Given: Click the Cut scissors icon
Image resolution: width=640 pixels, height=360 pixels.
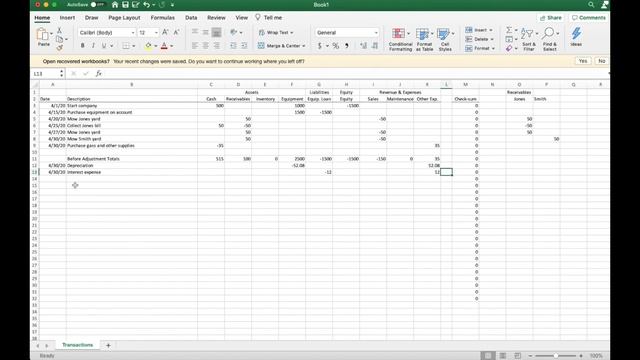Looking at the screenshot, I should (x=59, y=31).
